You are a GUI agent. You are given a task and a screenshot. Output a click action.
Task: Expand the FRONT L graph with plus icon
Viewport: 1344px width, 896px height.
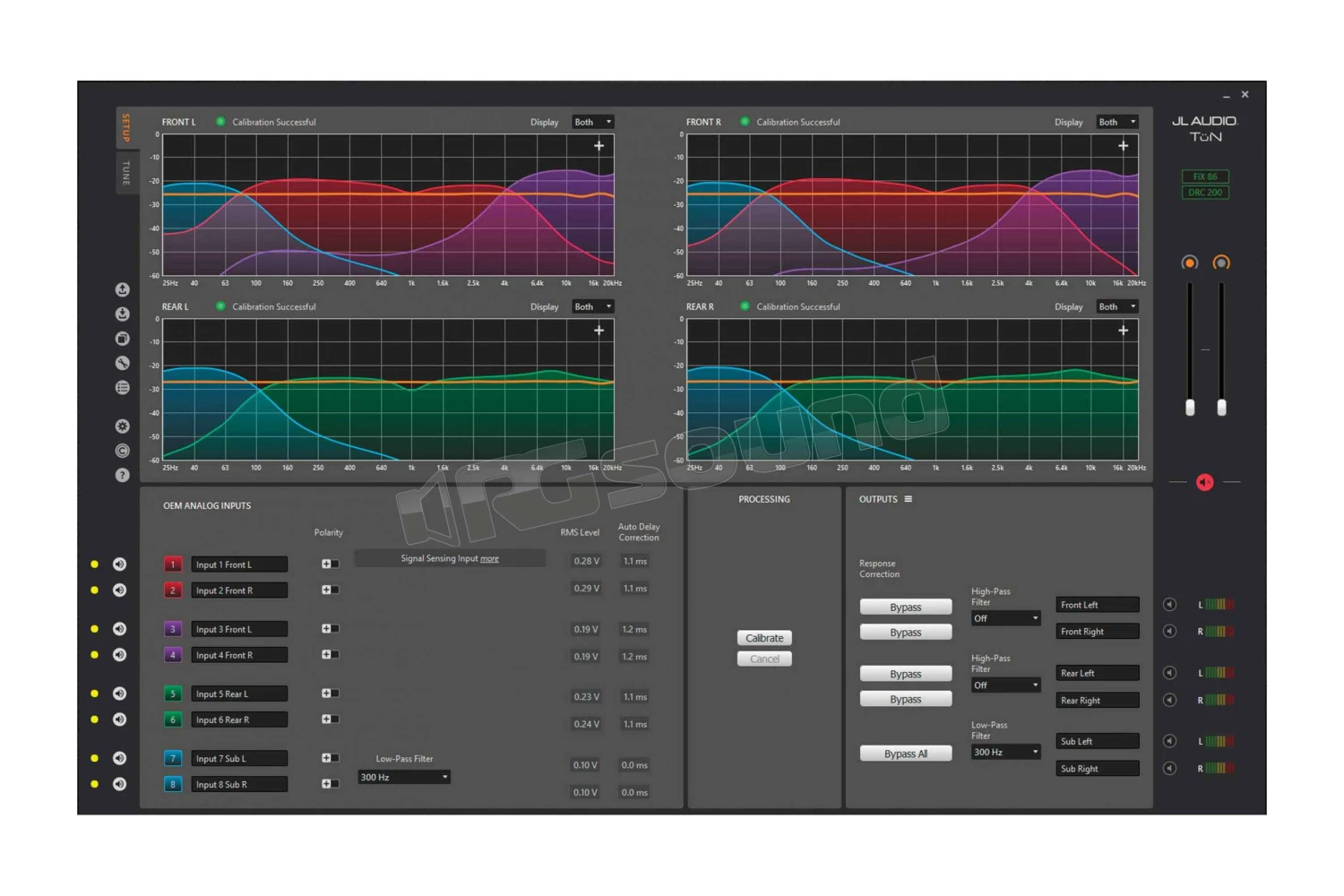coord(599,146)
